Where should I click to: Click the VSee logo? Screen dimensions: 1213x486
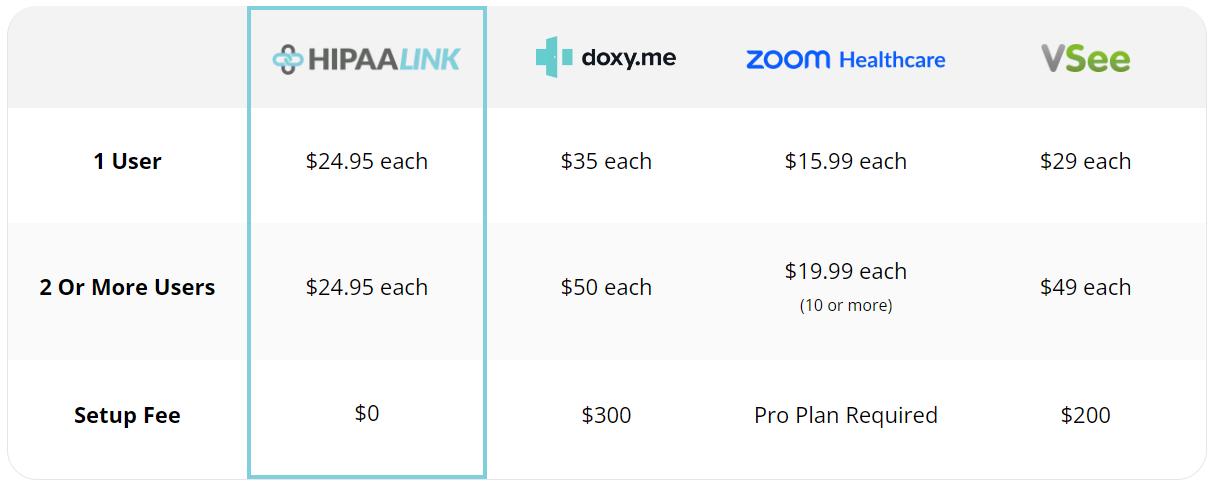pos(1085,59)
